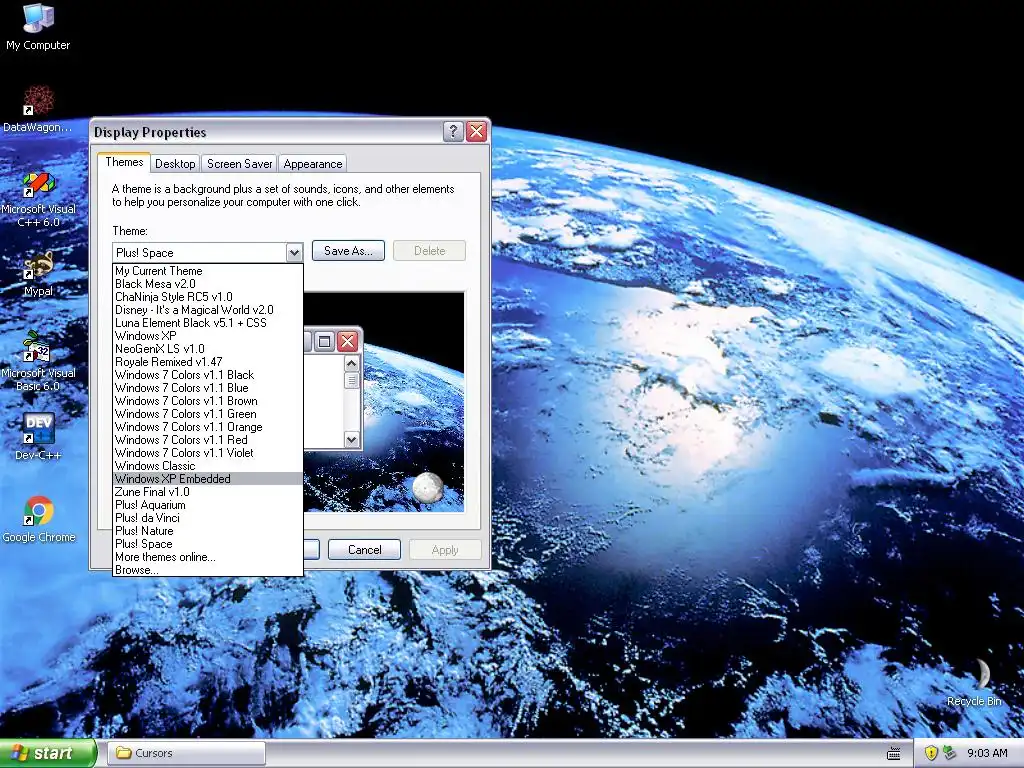This screenshot has width=1024, height=768.
Task: Choose Disney - It's a Magical World v2.0
Action: (x=208, y=310)
